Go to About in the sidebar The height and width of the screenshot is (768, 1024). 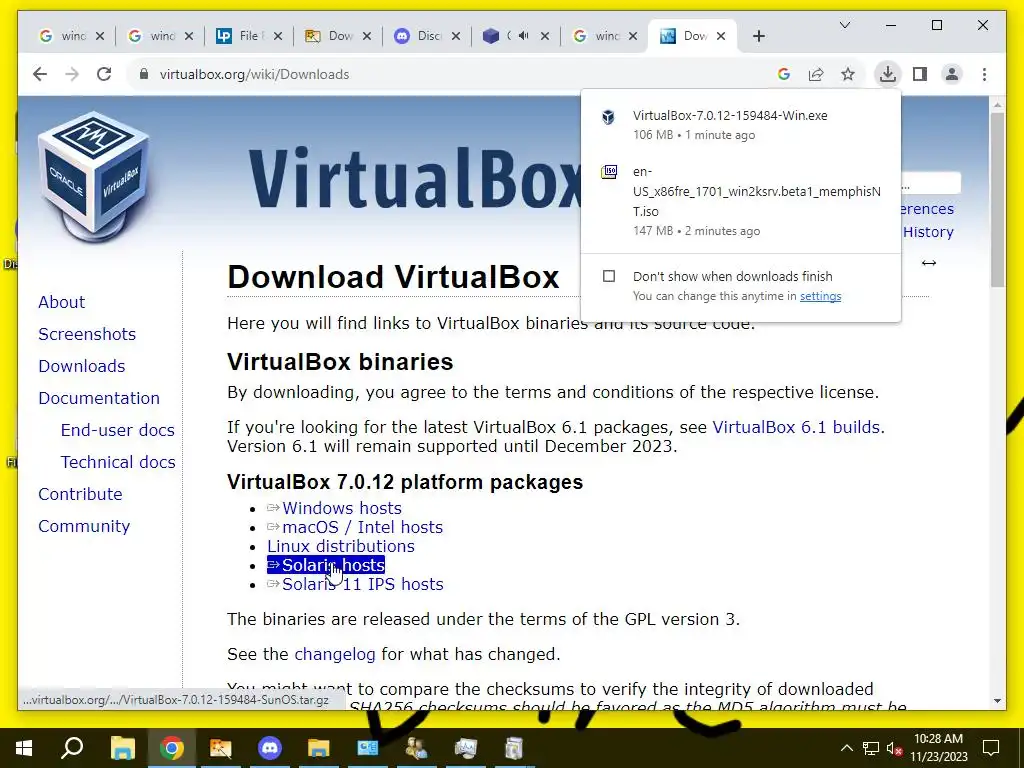pyautogui.click(x=61, y=302)
